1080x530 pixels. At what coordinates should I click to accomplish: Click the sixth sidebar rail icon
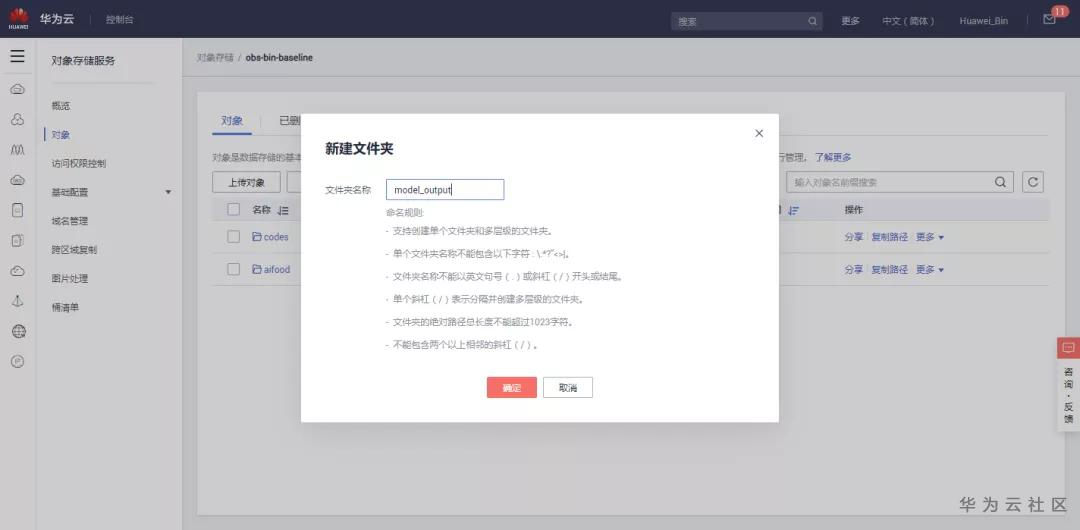[x=18, y=241]
